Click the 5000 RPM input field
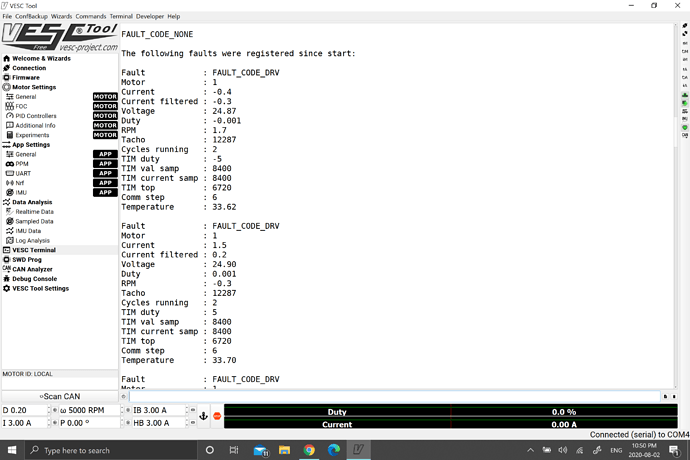Screen dimensions: 690x460 pos(94,410)
